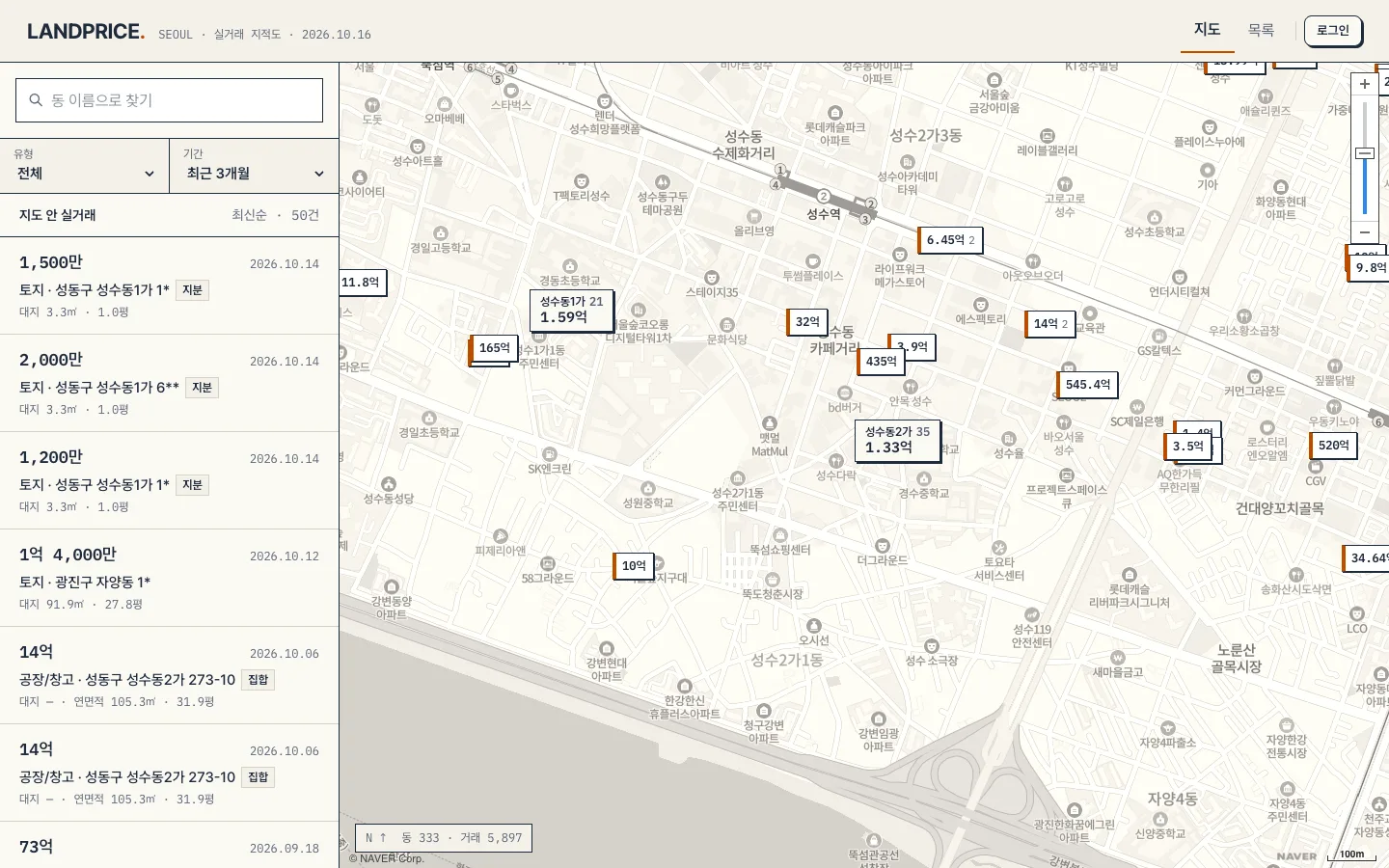The height and width of the screenshot is (868, 1389).
Task: Open the 1,500만 성수동1가 listing
Action: (169, 286)
